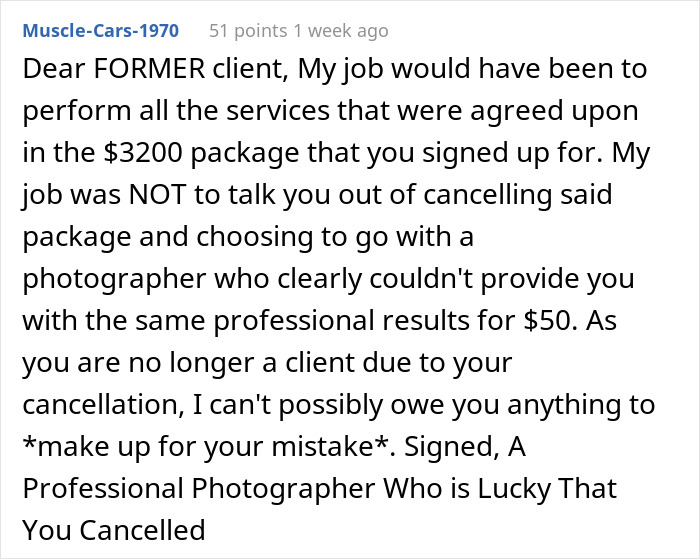
Task: Click the 51 points score
Action: click(x=248, y=31)
